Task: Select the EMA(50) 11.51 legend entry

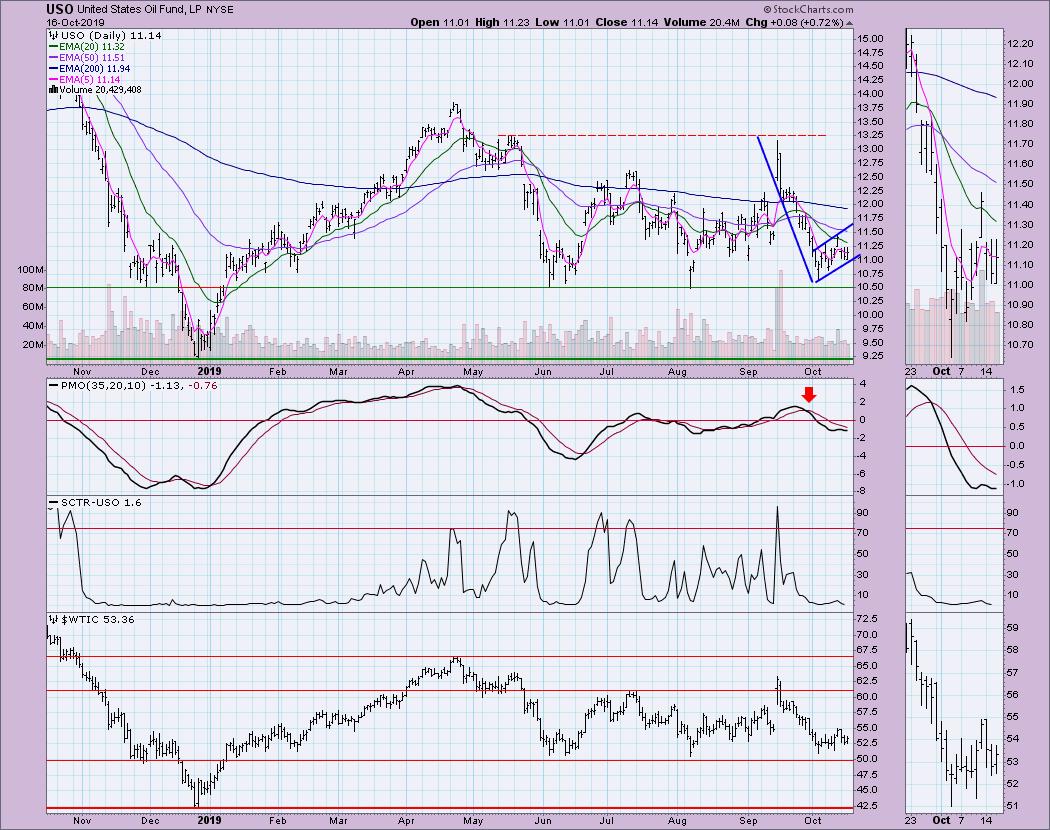Action: point(92,58)
